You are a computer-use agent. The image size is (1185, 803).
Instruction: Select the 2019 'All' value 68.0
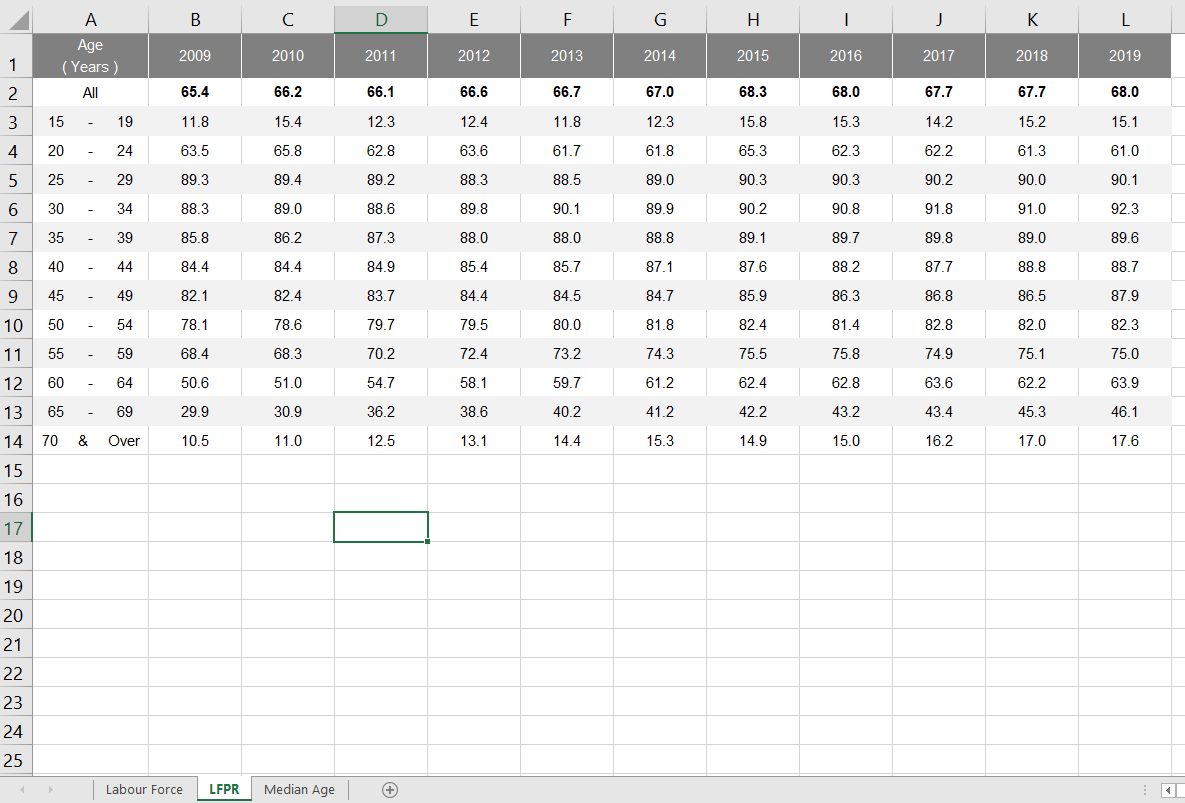point(1124,92)
